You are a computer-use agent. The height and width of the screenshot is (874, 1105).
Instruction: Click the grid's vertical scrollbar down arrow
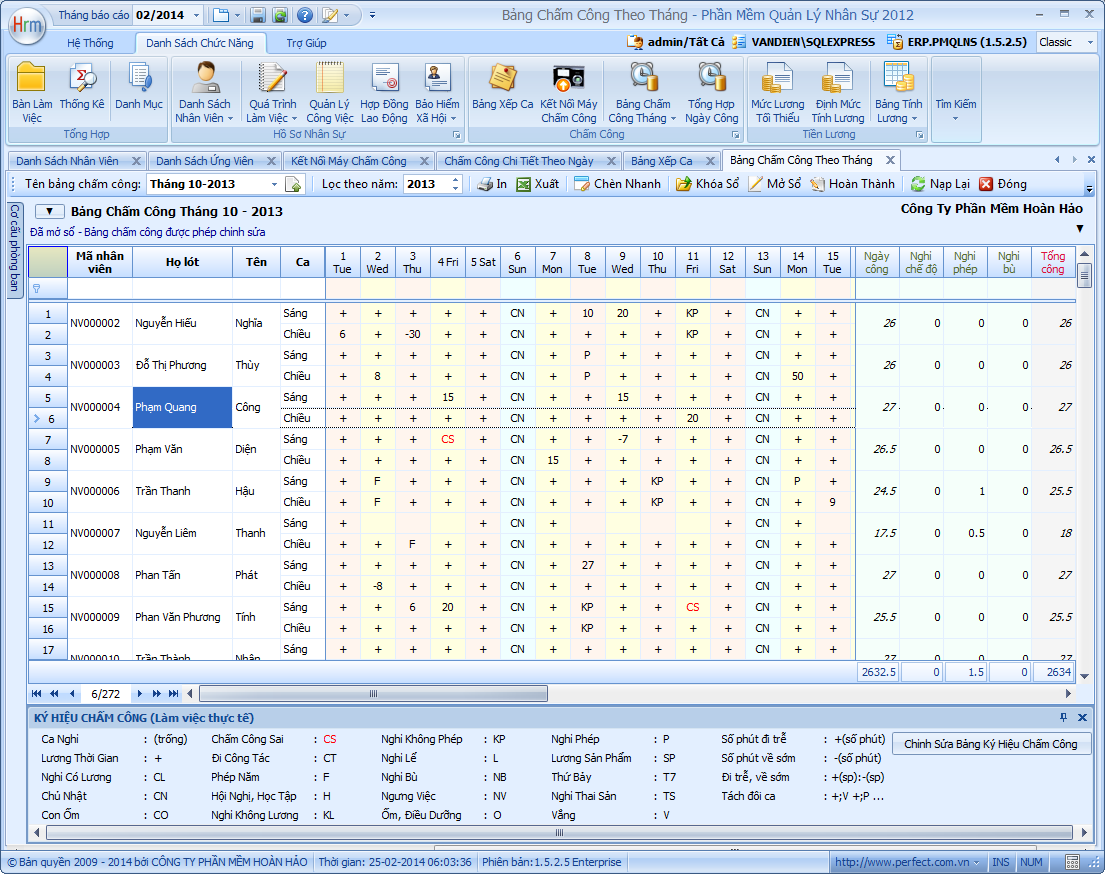point(1085,676)
